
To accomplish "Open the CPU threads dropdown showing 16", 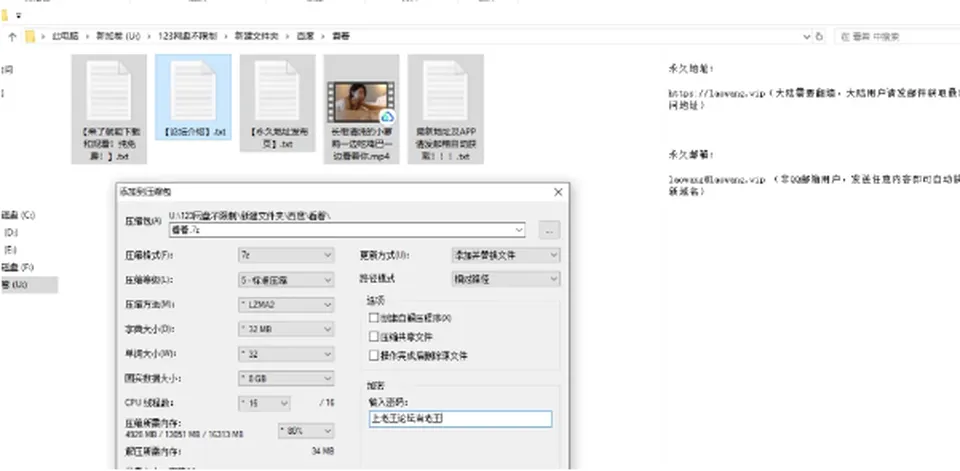I will click(264, 404).
